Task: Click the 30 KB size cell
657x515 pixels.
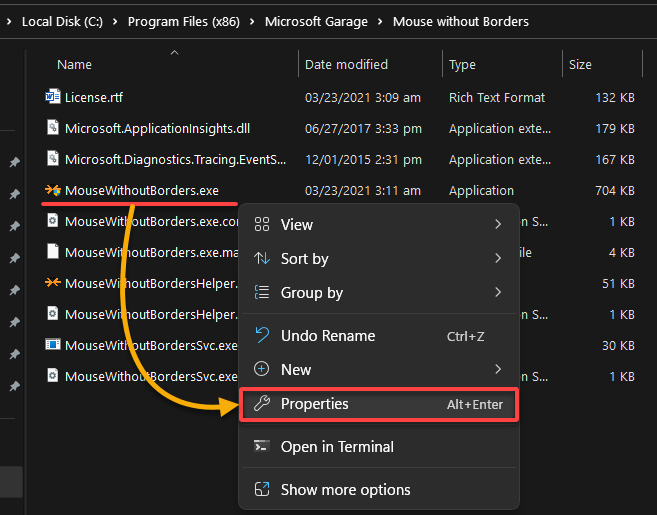Action: tap(618, 345)
